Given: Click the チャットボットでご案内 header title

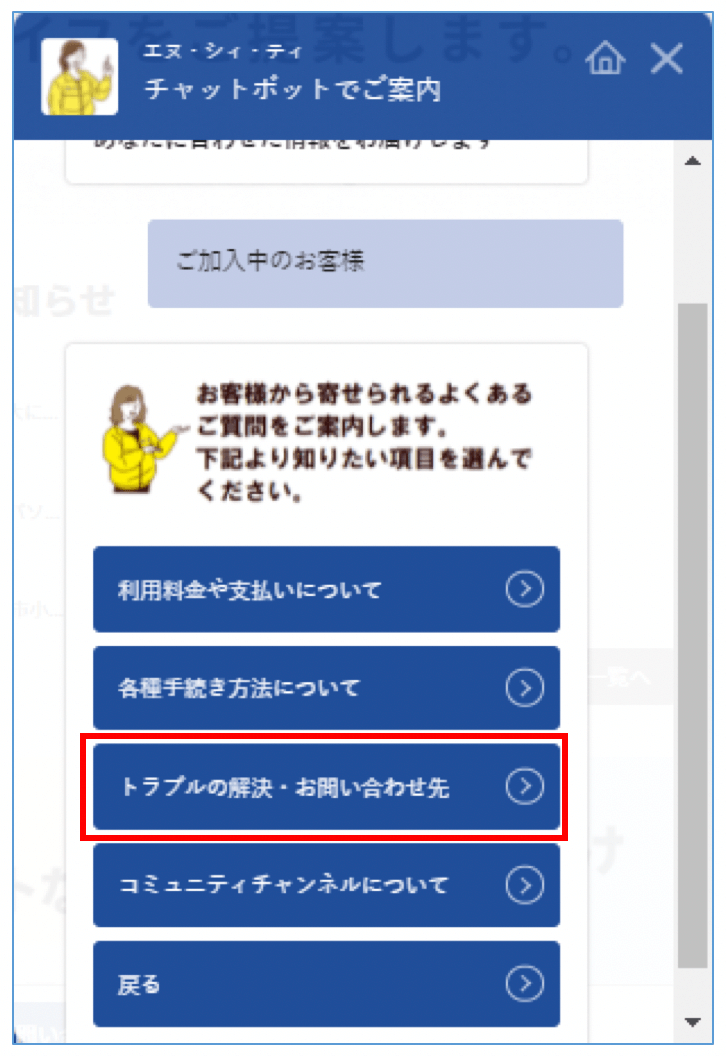Looking at the screenshot, I should click(293, 89).
